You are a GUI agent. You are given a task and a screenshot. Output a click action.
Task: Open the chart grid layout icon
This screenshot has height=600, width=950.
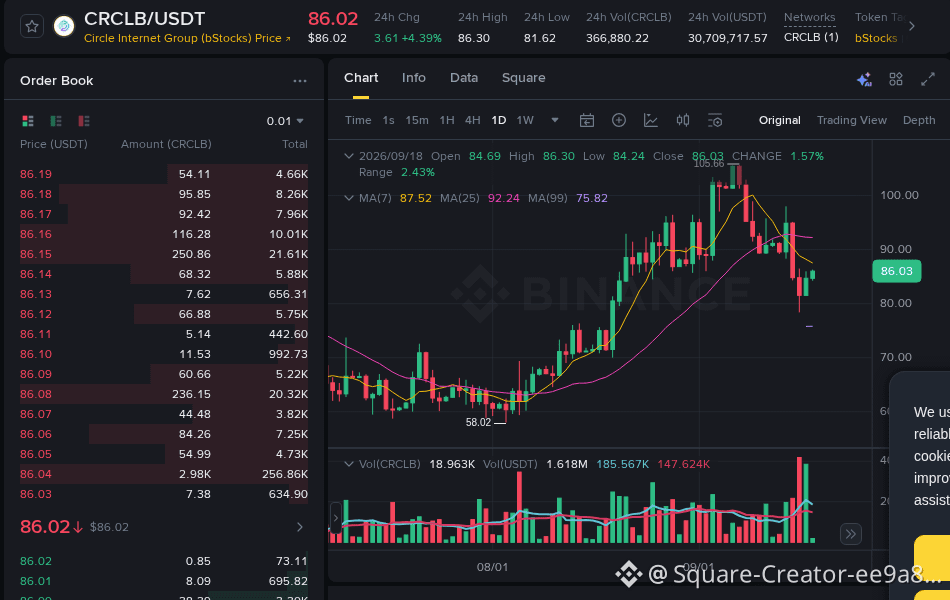(x=895, y=79)
